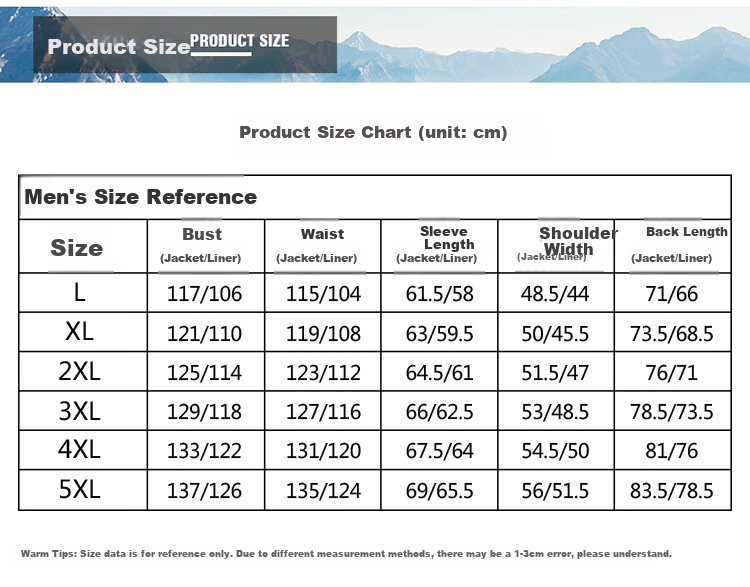Image resolution: width=750 pixels, height=587 pixels.
Task: Click the Warm Tips note text
Action: coord(346,554)
